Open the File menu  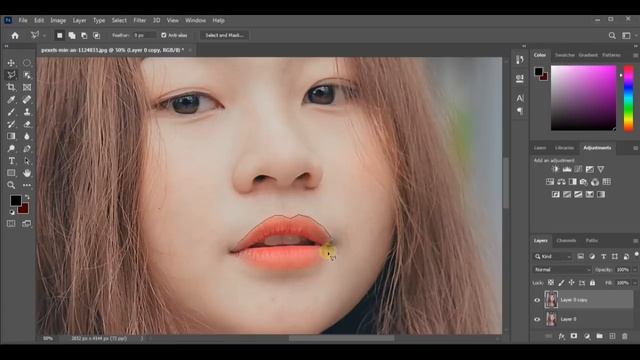point(23,20)
